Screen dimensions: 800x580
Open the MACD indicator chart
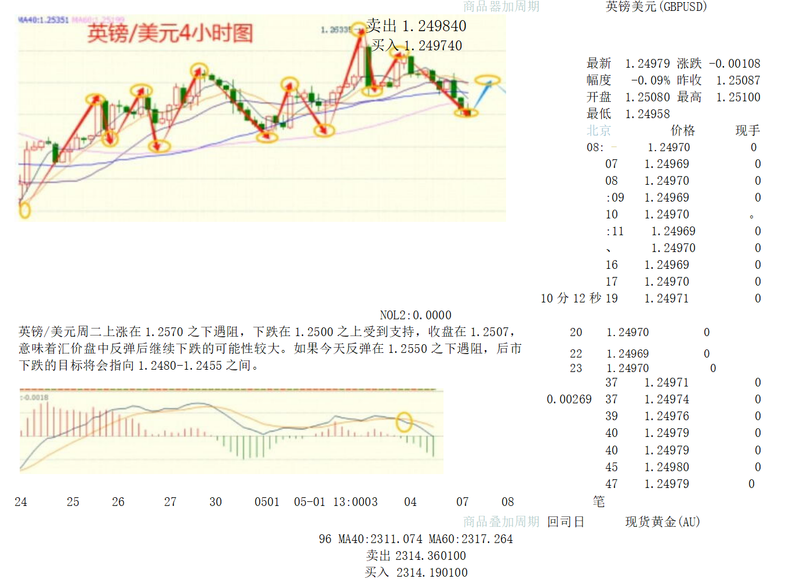(231, 431)
